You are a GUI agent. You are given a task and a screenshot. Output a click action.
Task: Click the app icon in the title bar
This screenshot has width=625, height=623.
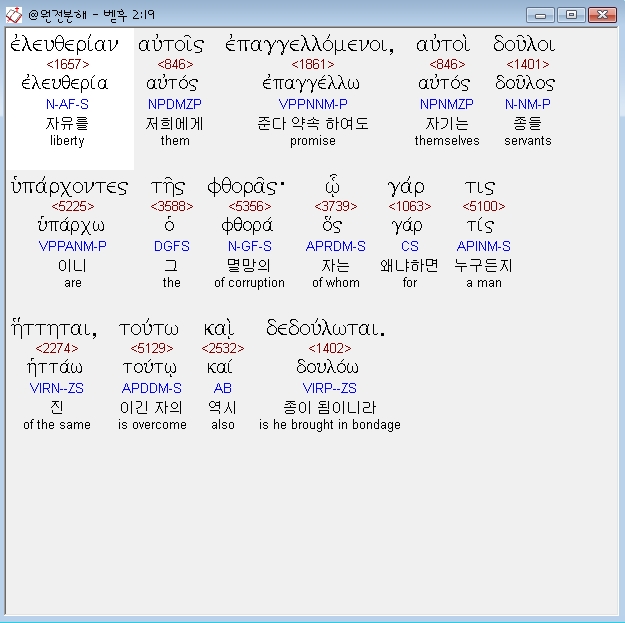coord(14,15)
